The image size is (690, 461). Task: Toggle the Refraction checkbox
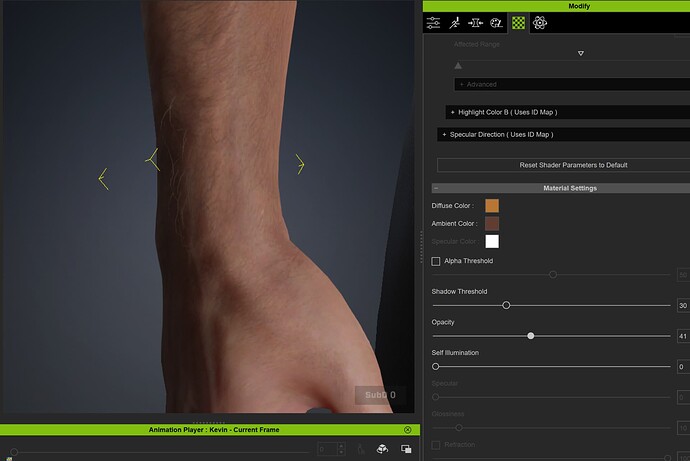436,445
